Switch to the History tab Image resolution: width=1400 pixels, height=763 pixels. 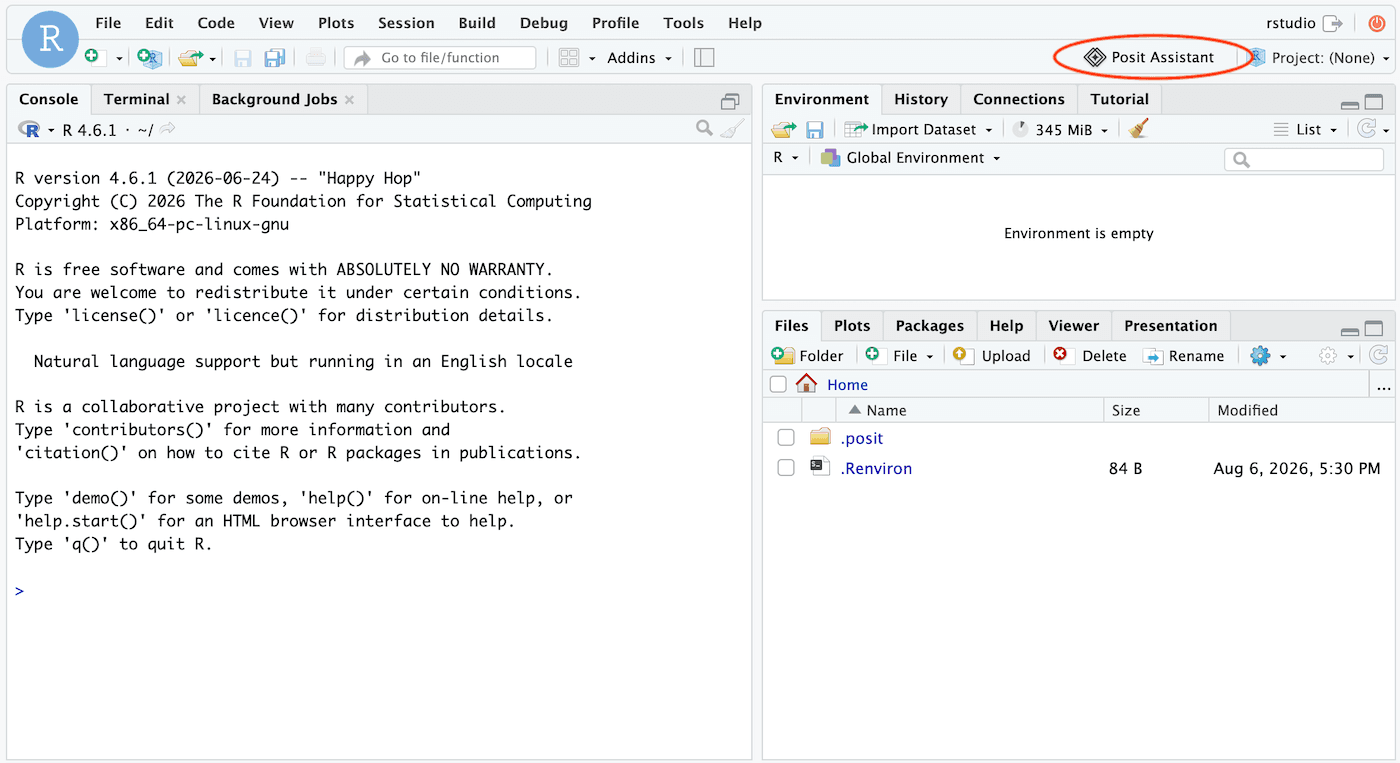pos(921,99)
